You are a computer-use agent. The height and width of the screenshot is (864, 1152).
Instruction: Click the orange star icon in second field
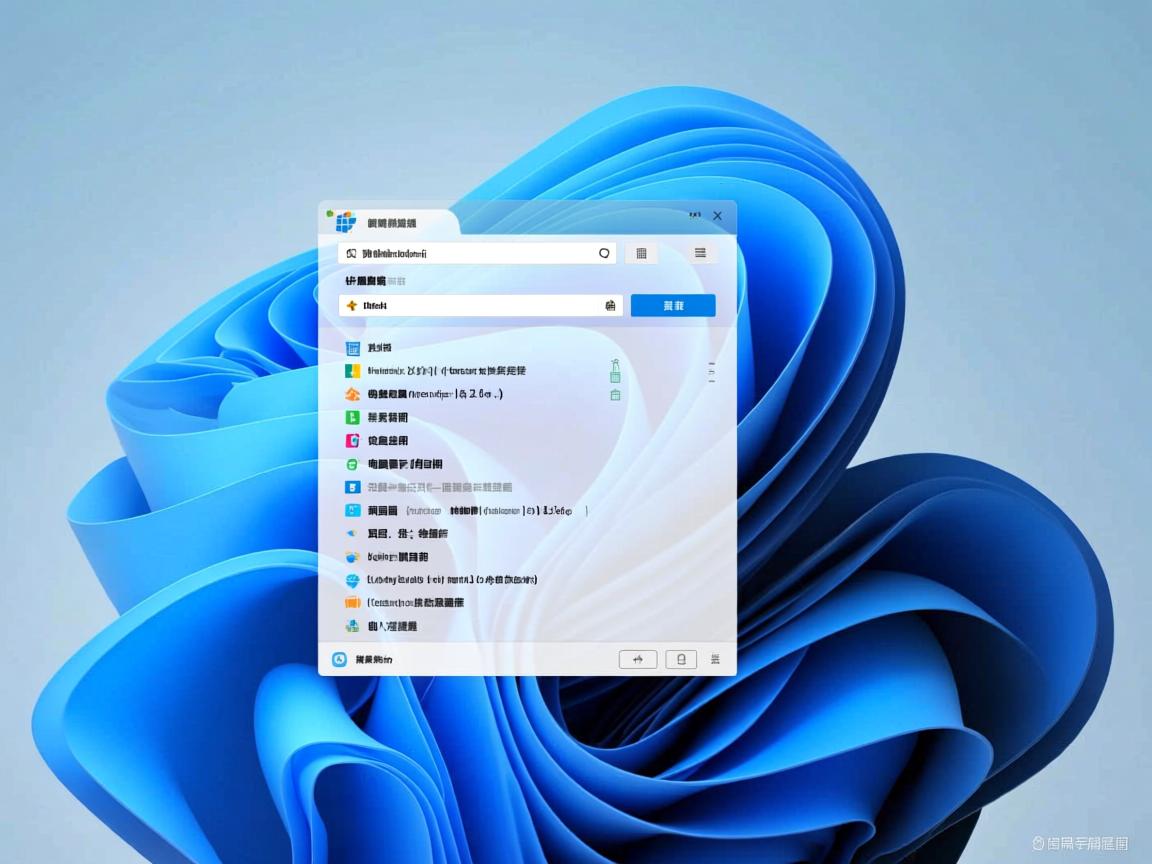tap(351, 306)
